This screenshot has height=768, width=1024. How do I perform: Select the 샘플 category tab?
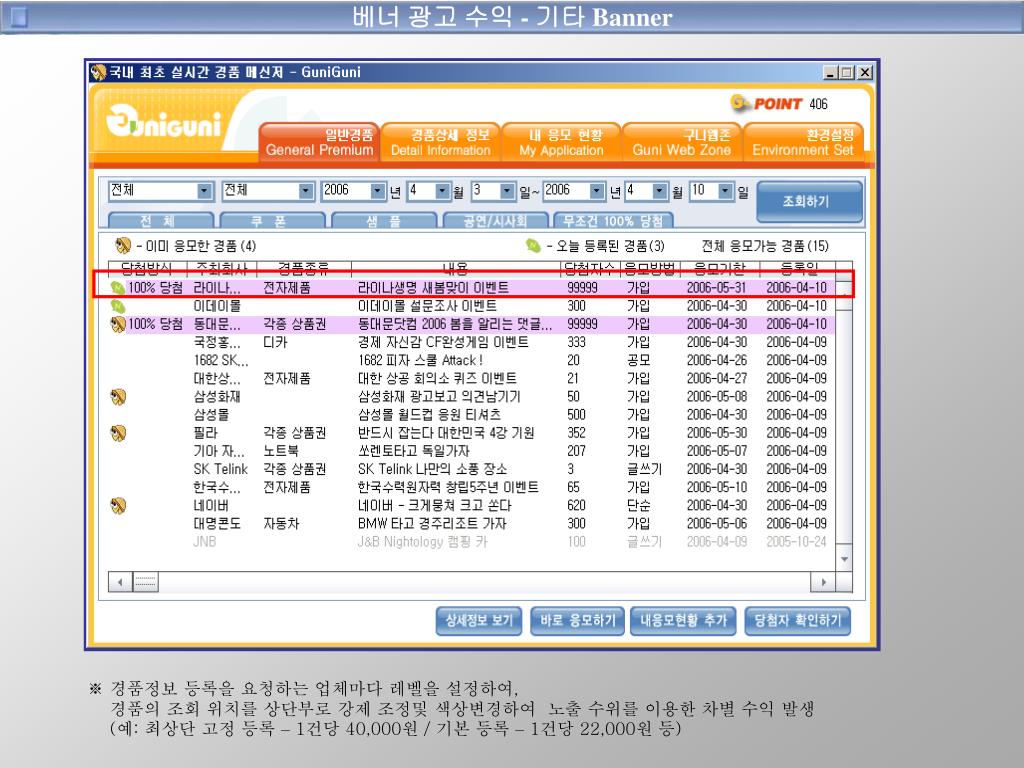(x=384, y=221)
